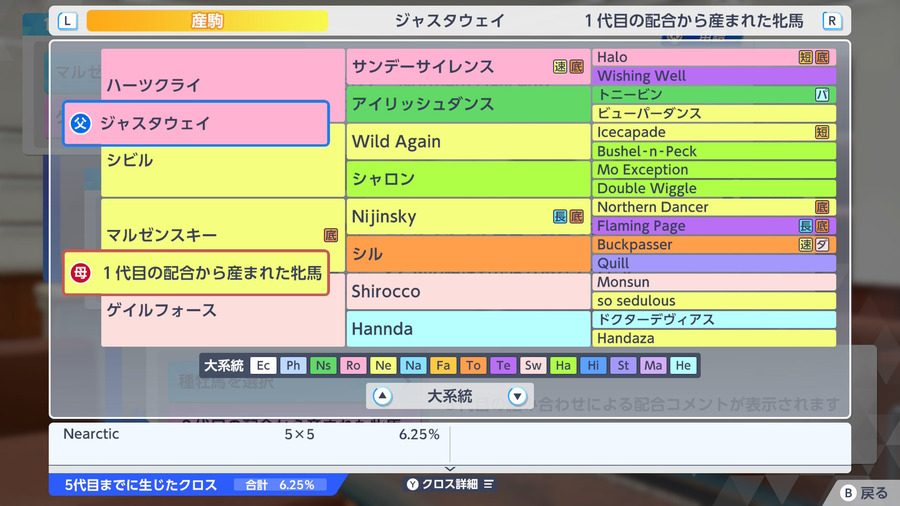Click the ダ icon on Buckpasser
This screenshot has height=506, width=900.
[x=822, y=244]
